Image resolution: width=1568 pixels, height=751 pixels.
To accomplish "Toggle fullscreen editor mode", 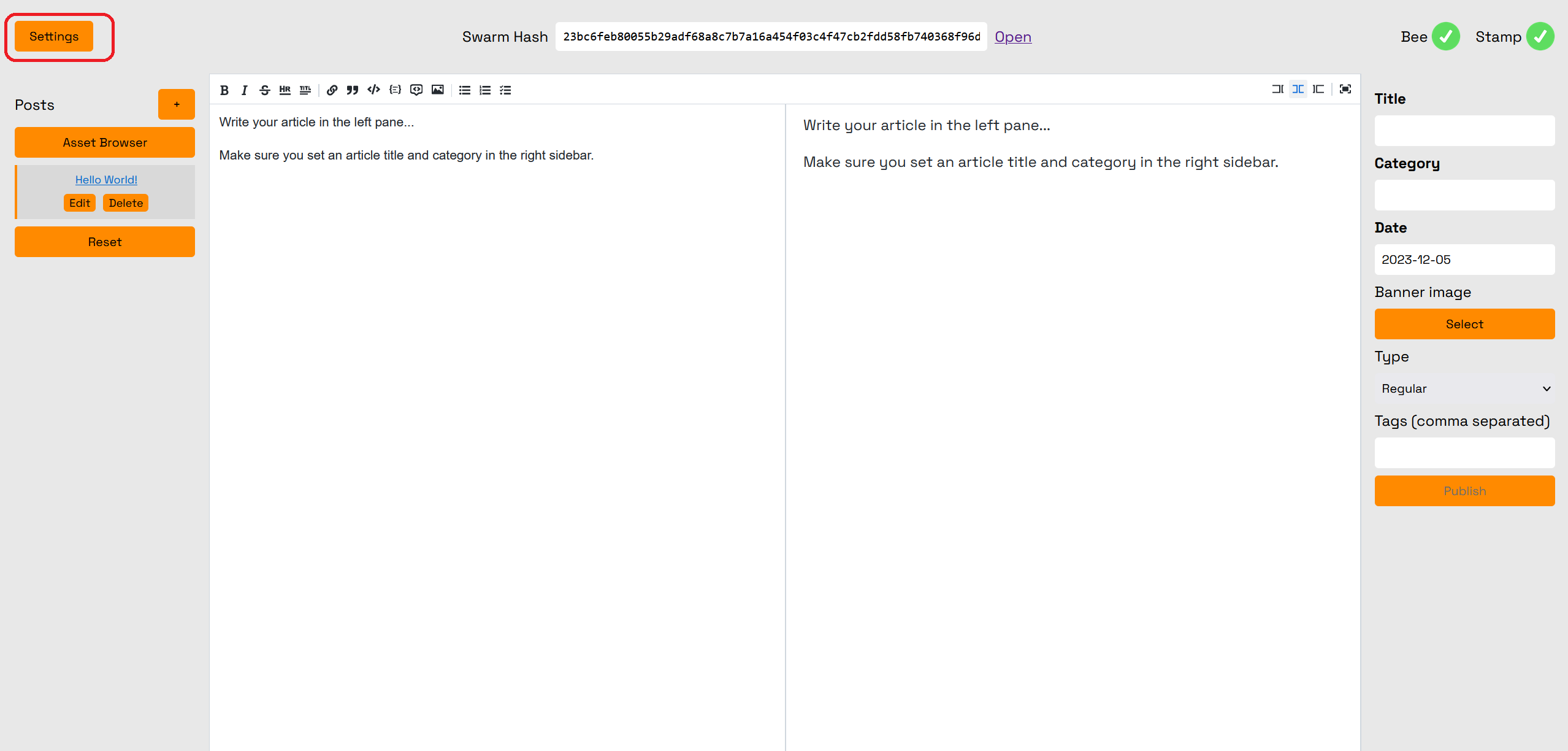I will (x=1345, y=90).
